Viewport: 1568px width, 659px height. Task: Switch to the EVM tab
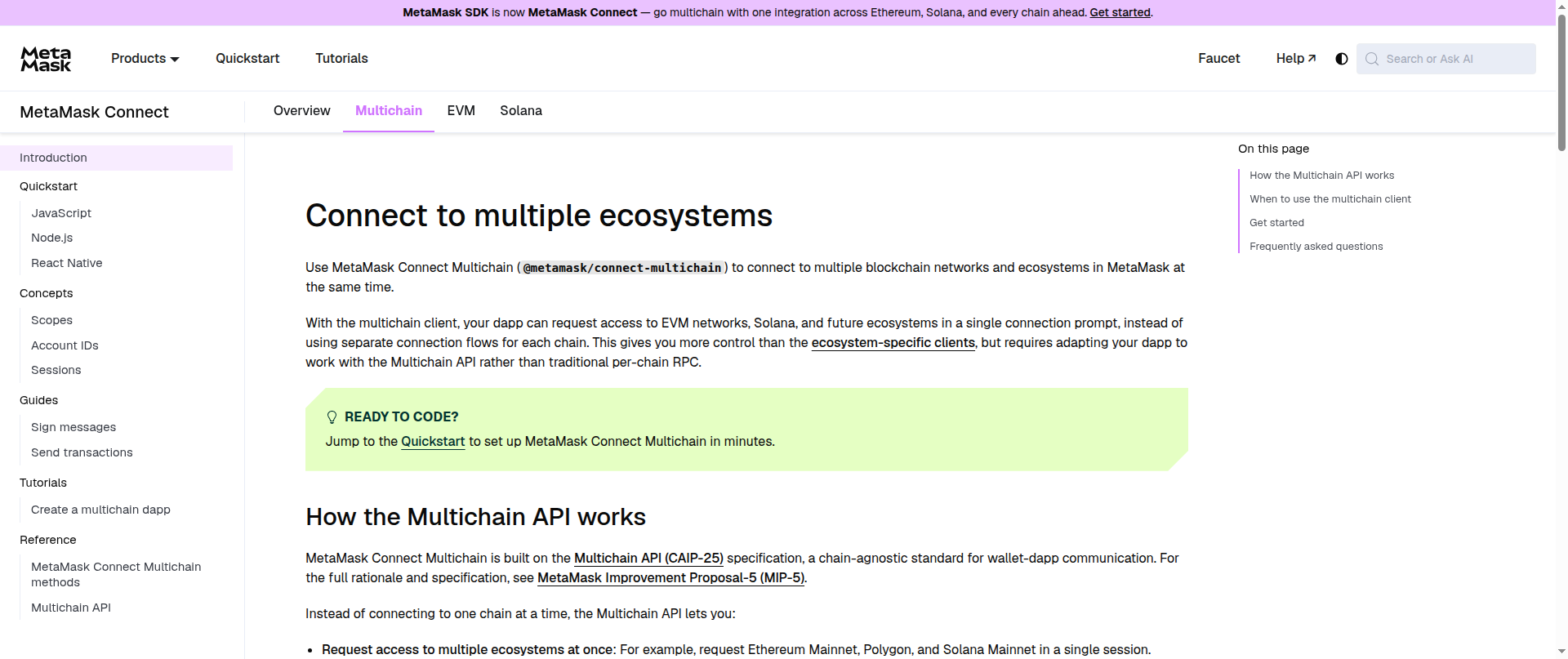coord(461,111)
